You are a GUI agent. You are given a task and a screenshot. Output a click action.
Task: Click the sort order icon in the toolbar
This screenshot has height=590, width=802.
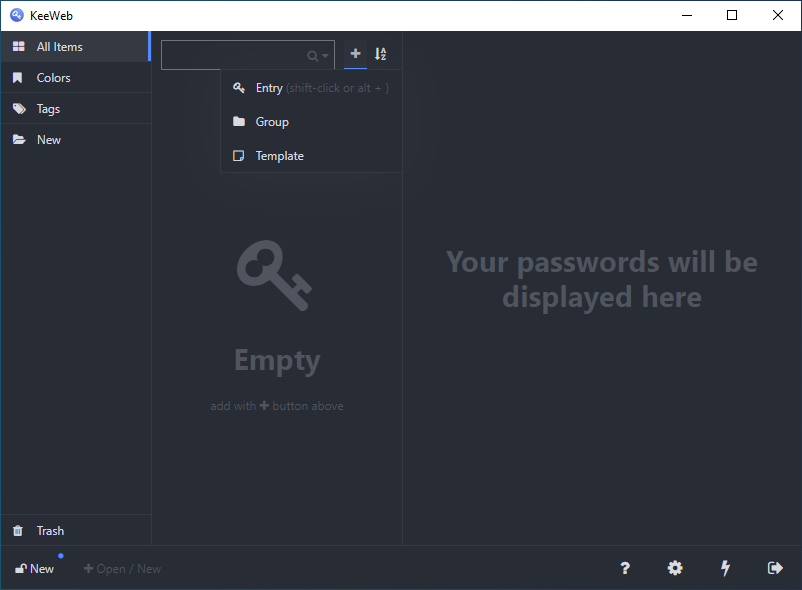380,54
